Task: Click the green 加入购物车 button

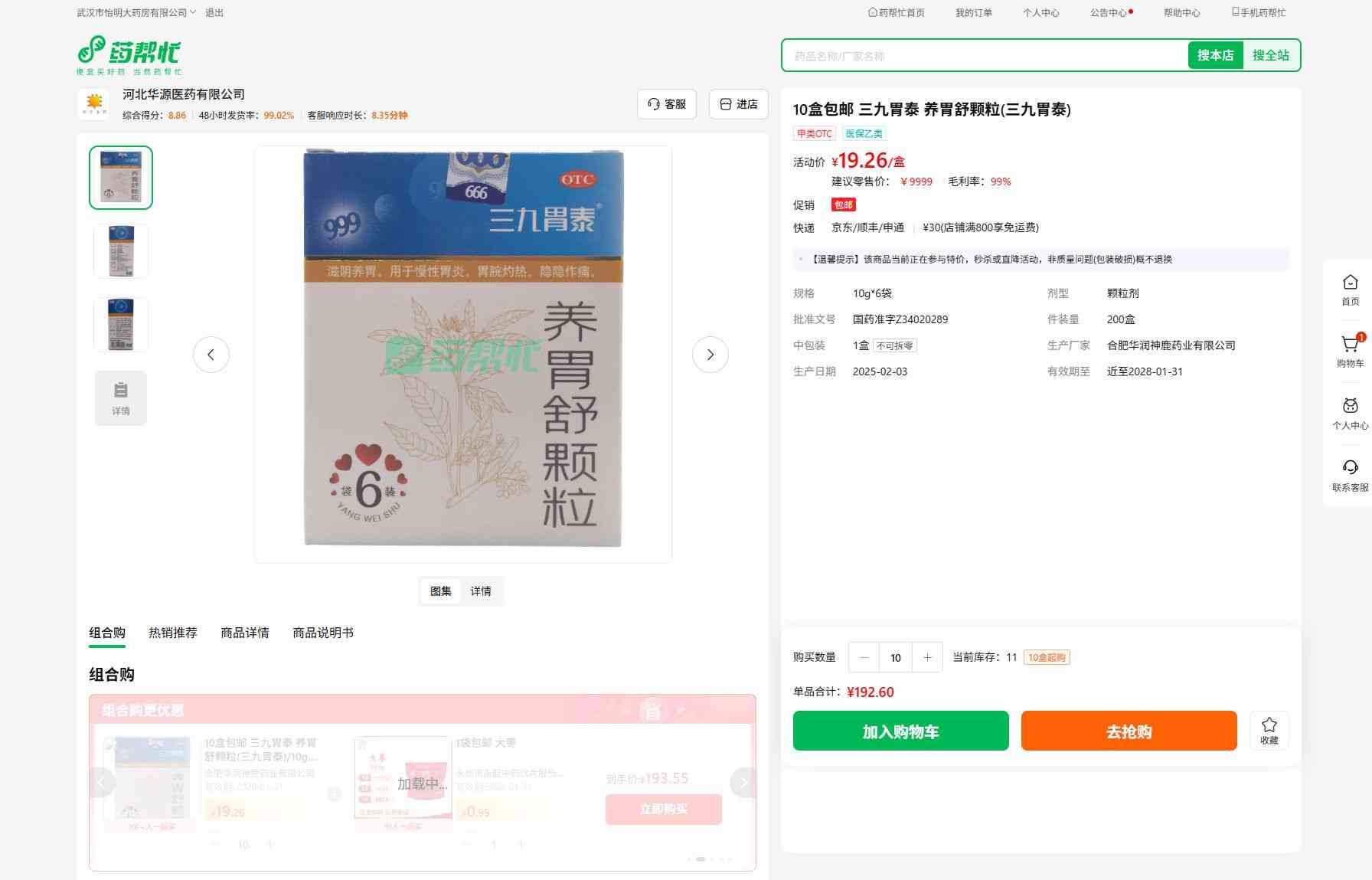Action: (900, 731)
